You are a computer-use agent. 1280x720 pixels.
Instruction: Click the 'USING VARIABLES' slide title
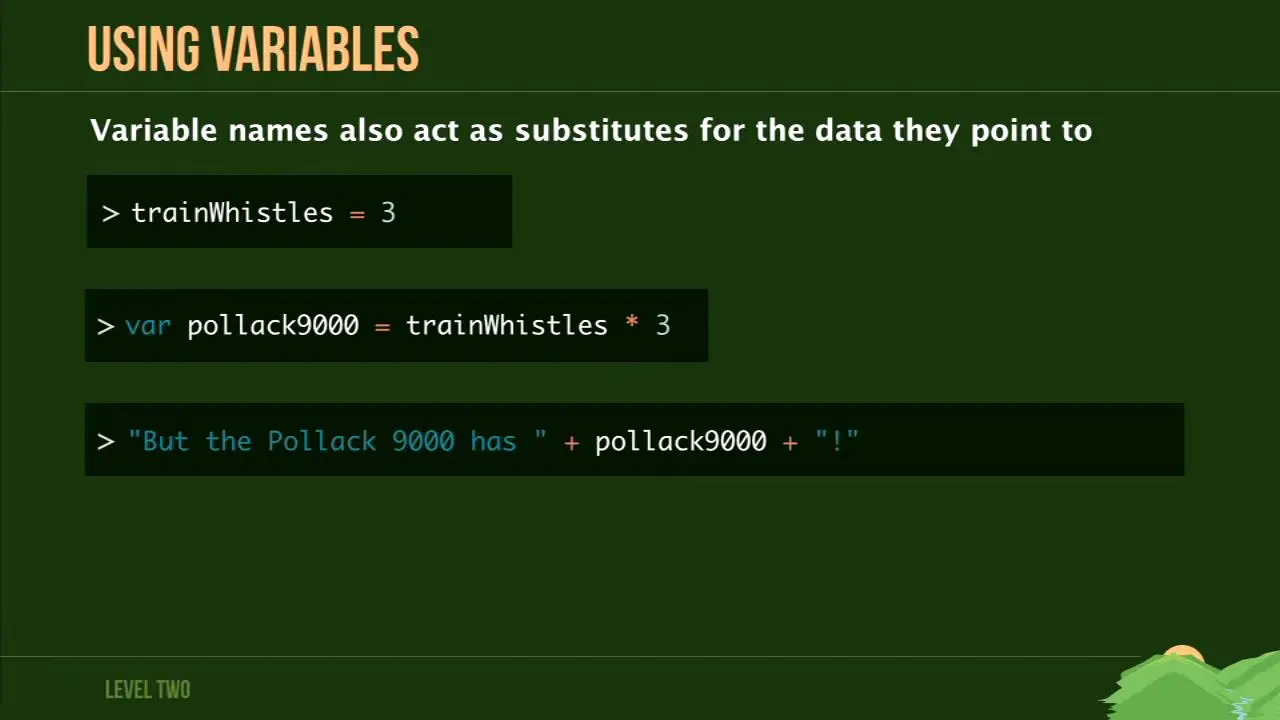253,50
